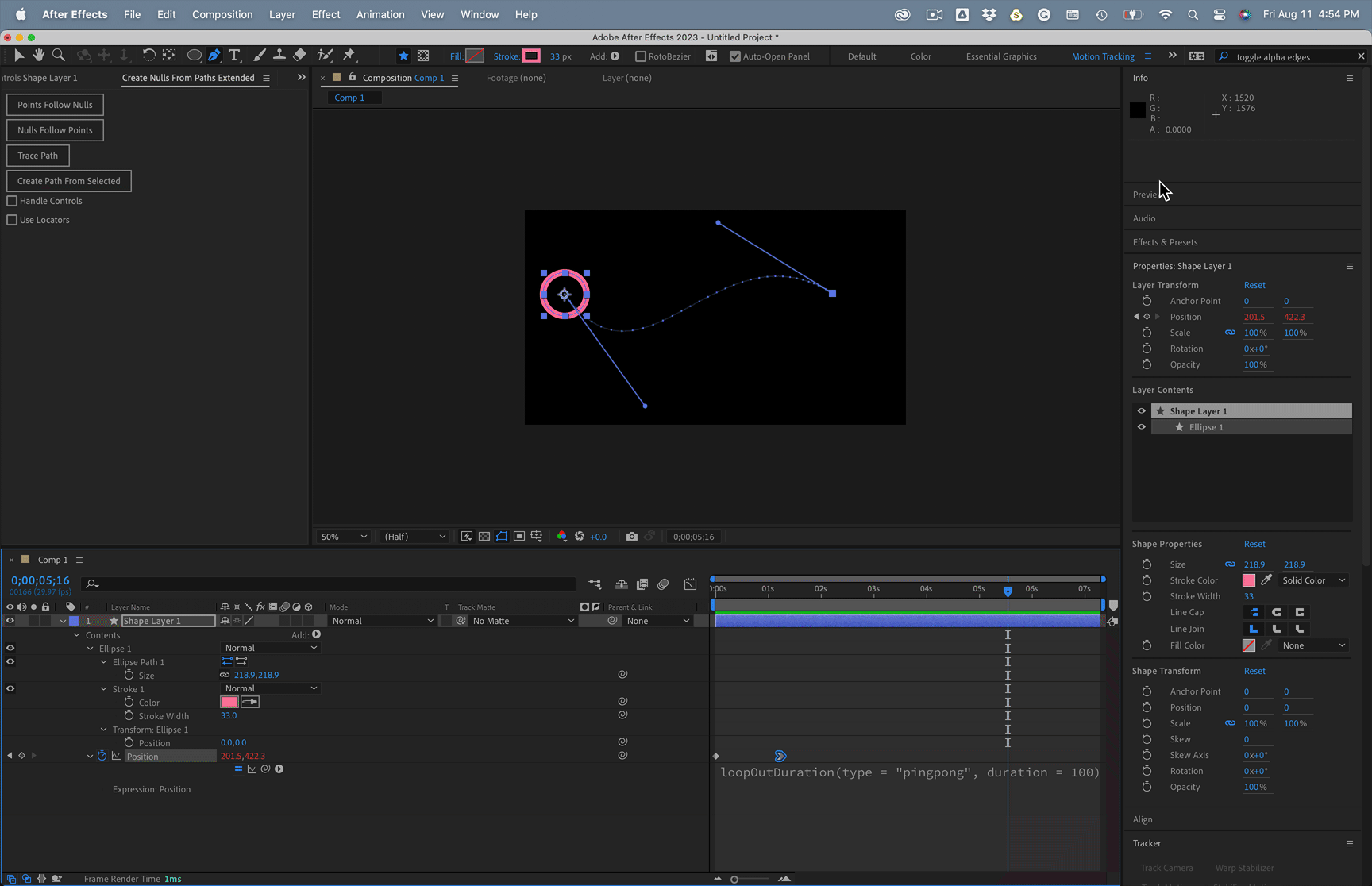Click the Stroke color swatch in toolbar
This screenshot has height=886, width=1372.
pos(531,56)
